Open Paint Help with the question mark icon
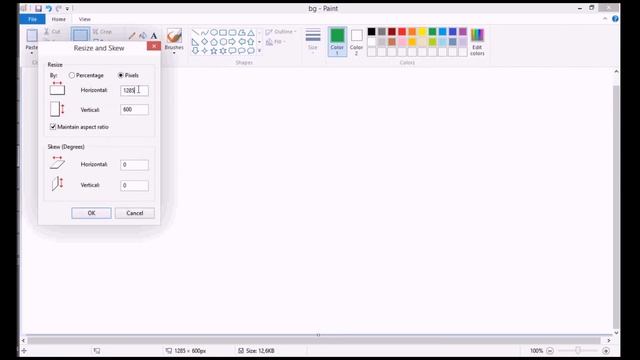Screen dimensions: 640x360 pyautogui.click(x=615, y=19)
